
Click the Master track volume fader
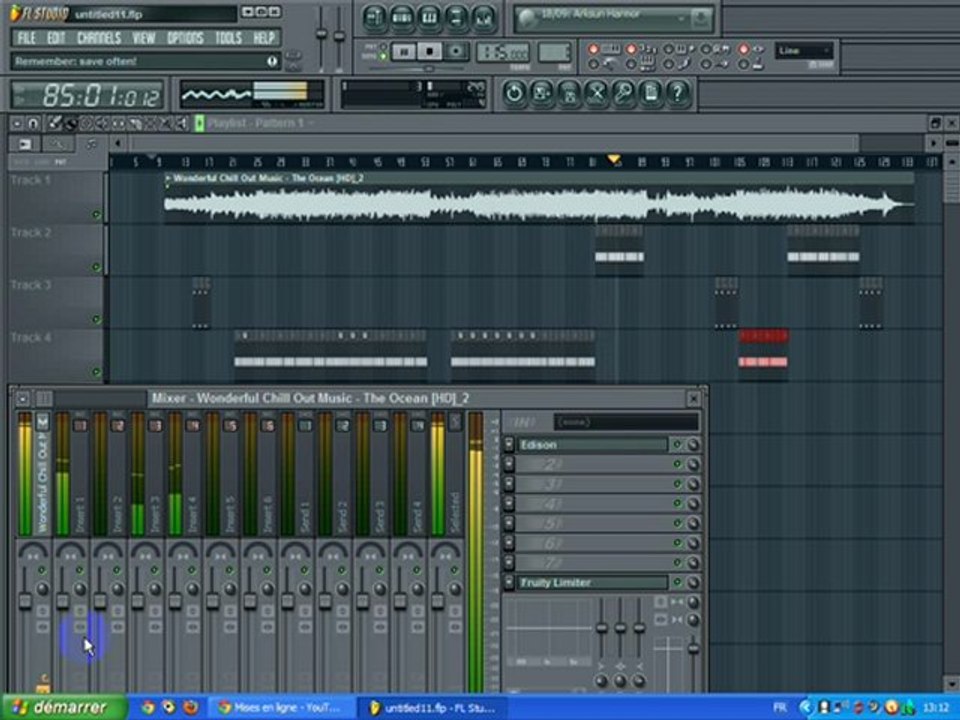click(24, 601)
